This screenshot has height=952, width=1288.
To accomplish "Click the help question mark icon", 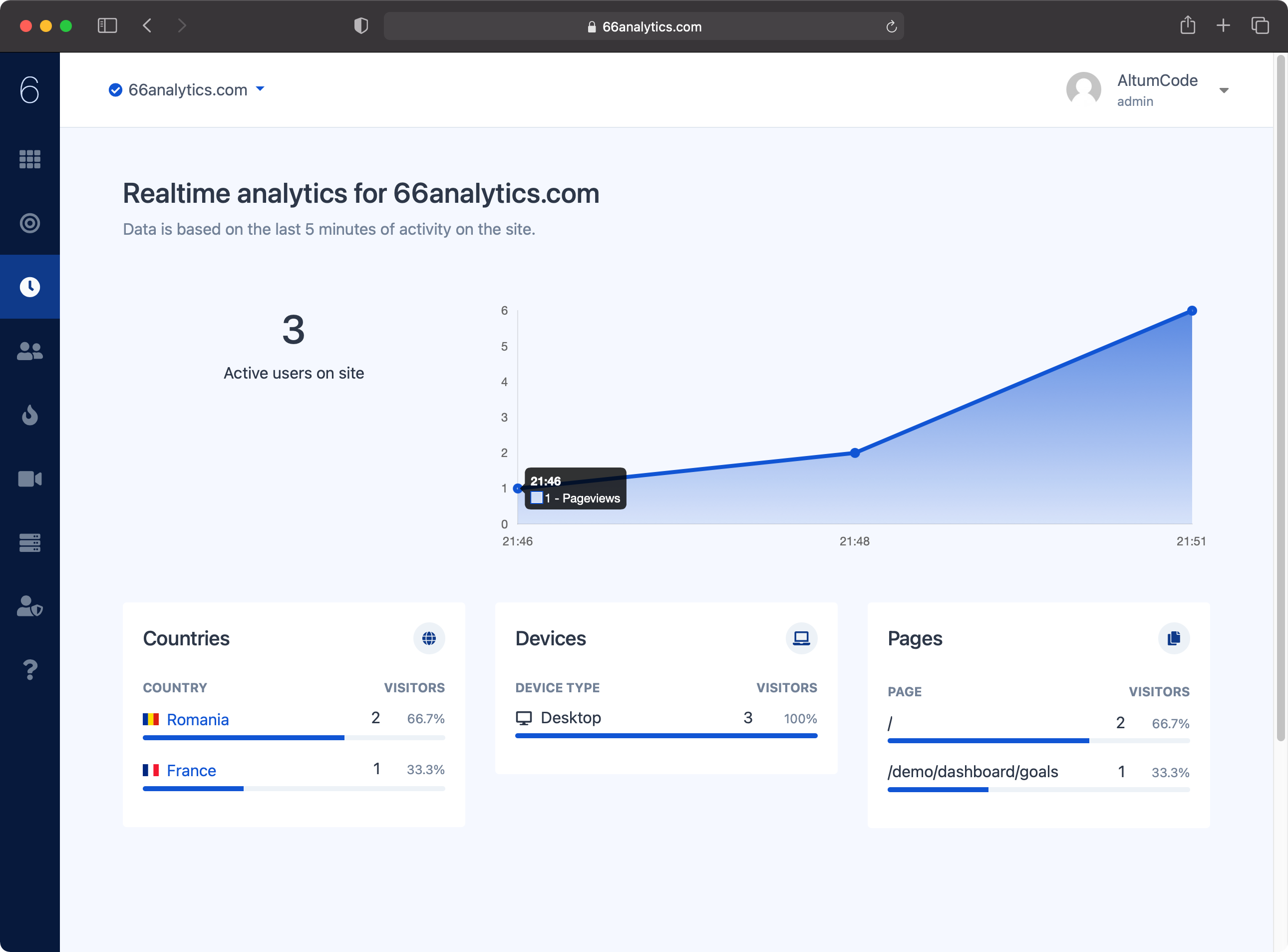I will [x=29, y=669].
